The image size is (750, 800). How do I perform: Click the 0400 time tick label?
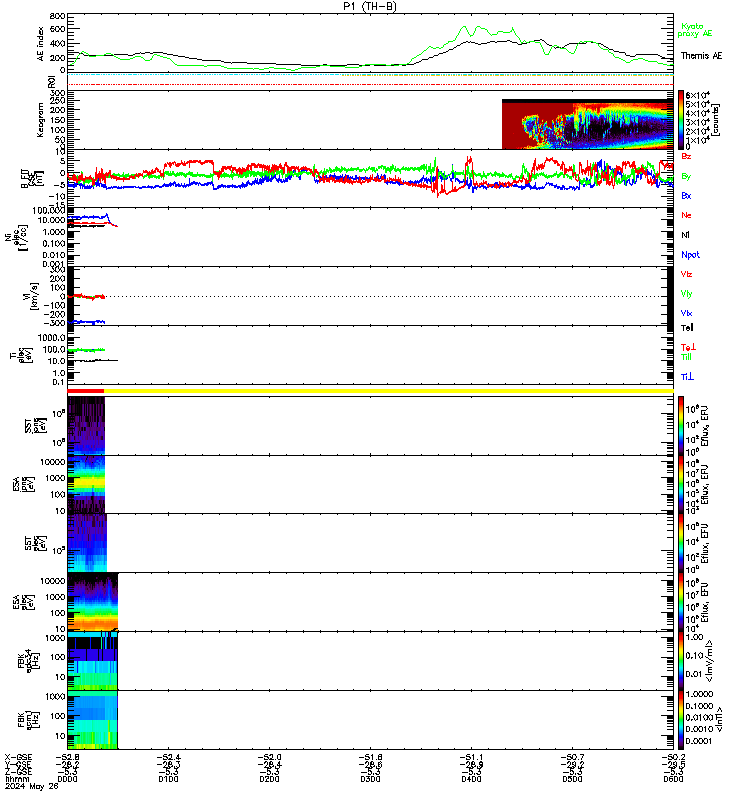tap(471, 780)
